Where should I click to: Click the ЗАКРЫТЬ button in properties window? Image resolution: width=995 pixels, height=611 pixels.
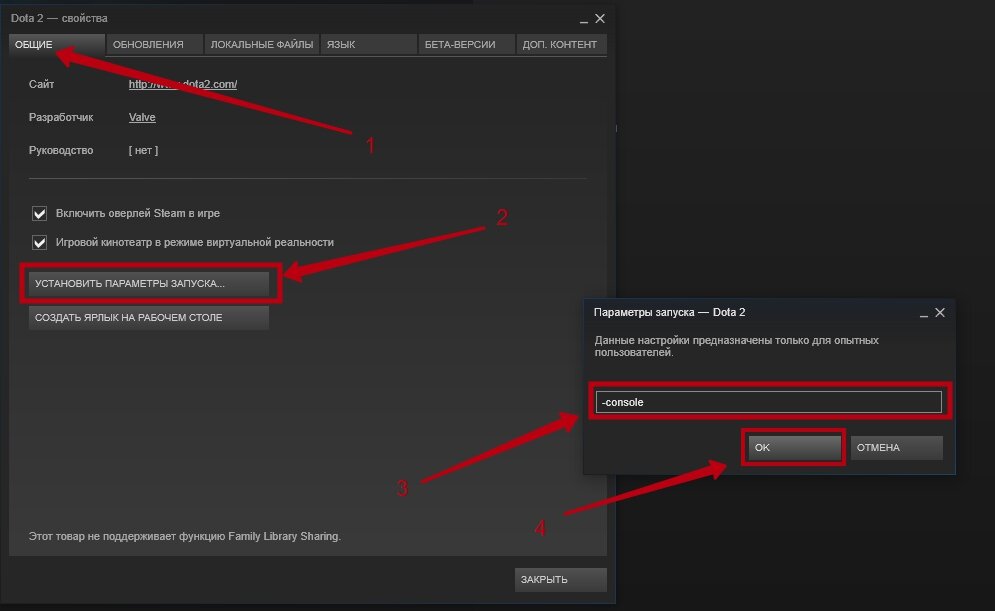(560, 579)
